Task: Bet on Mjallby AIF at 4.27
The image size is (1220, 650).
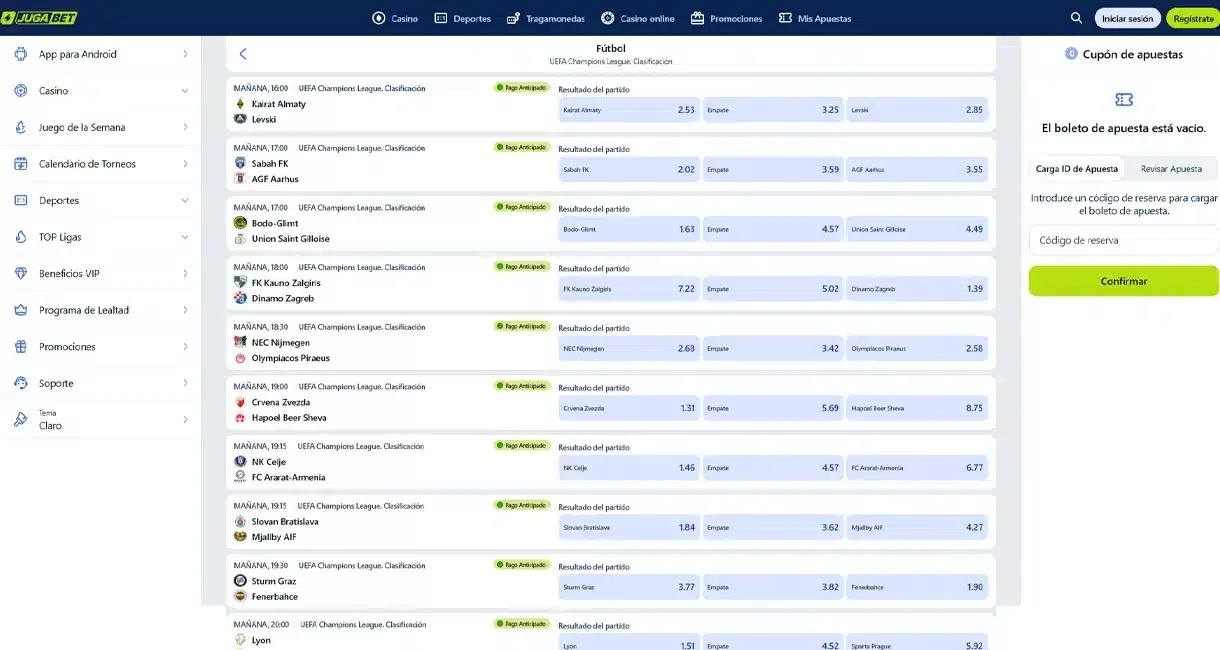Action: tap(917, 527)
